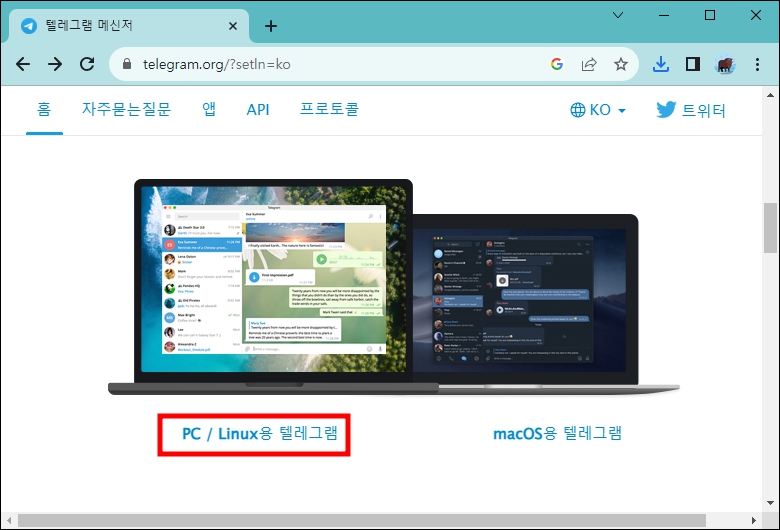Click the vertical scrollbar thumb
Viewport: 780px width, 530px height.
pos(771,228)
